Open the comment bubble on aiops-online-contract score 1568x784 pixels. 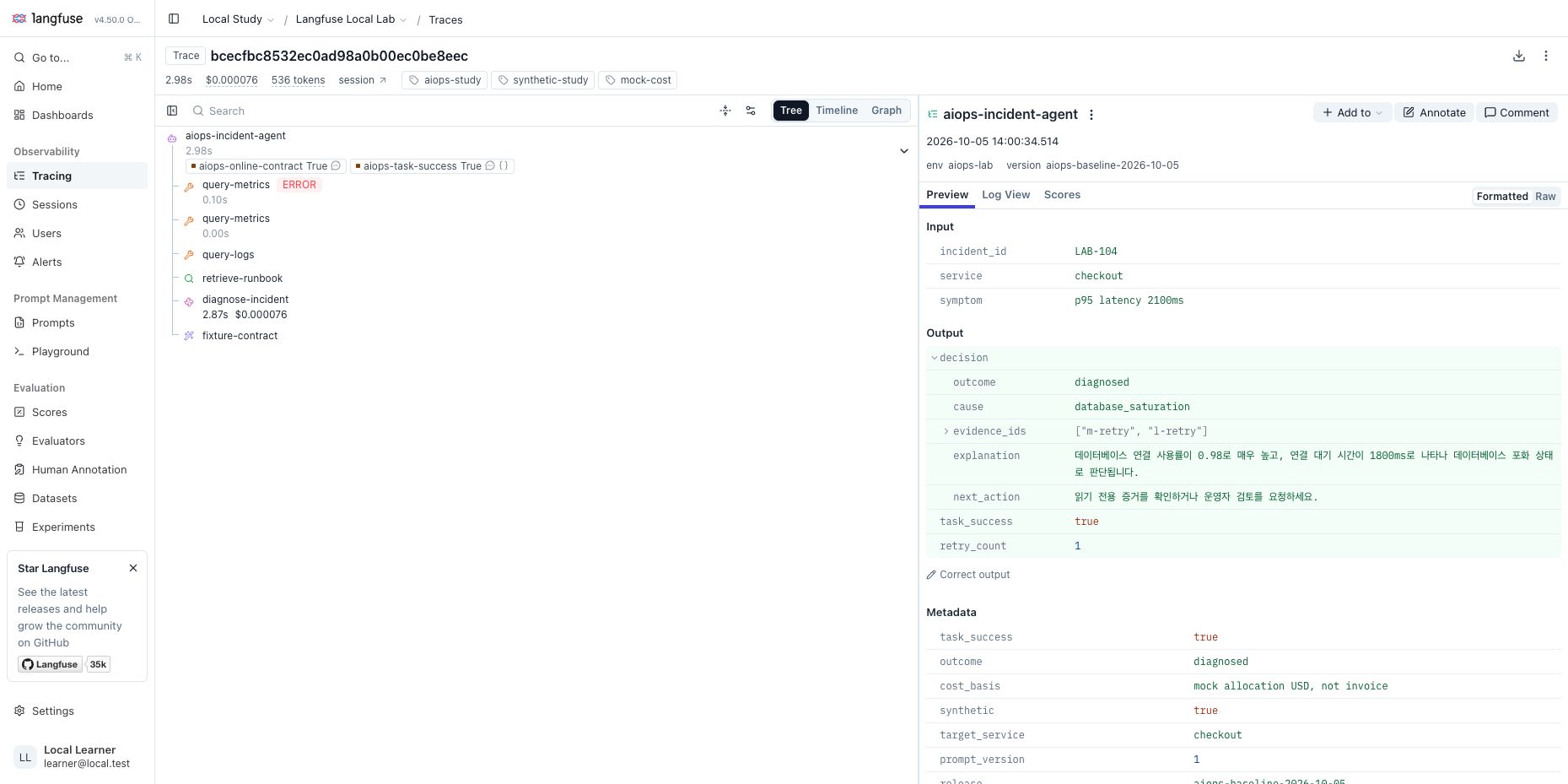336,166
